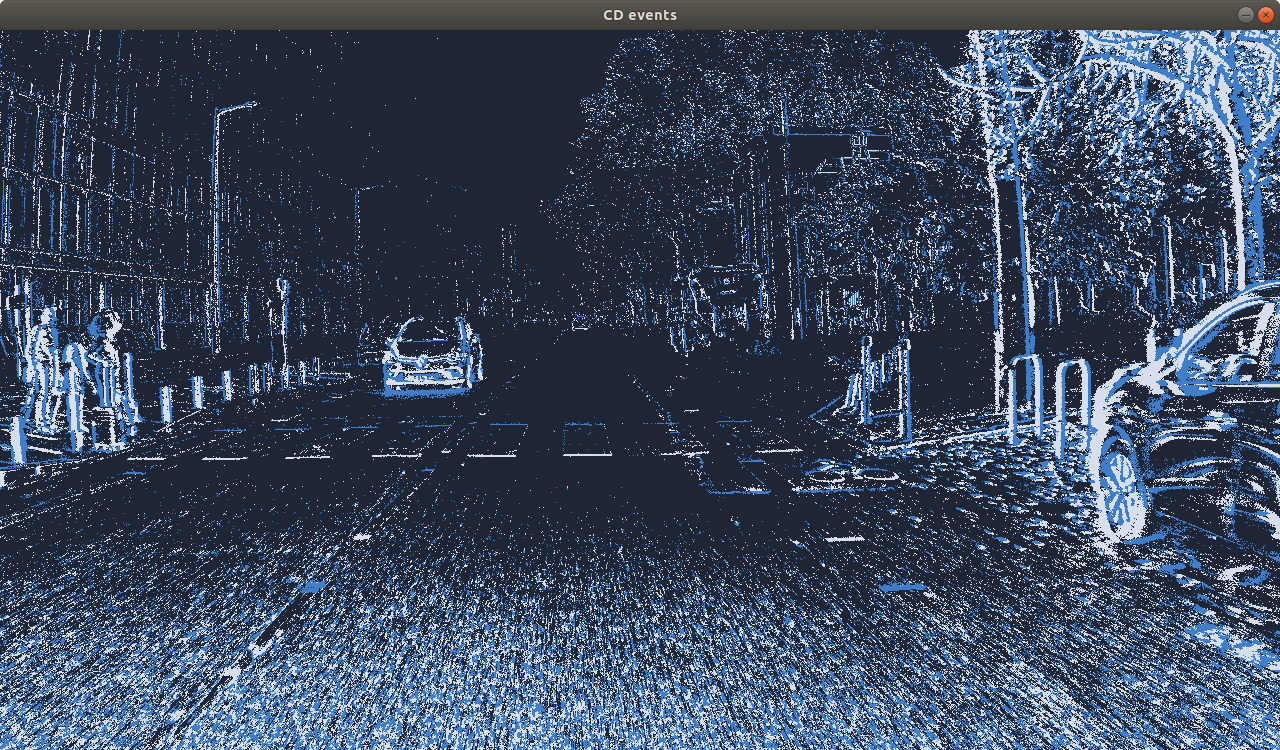Click the grey minimize button in title bar

[1245, 14]
